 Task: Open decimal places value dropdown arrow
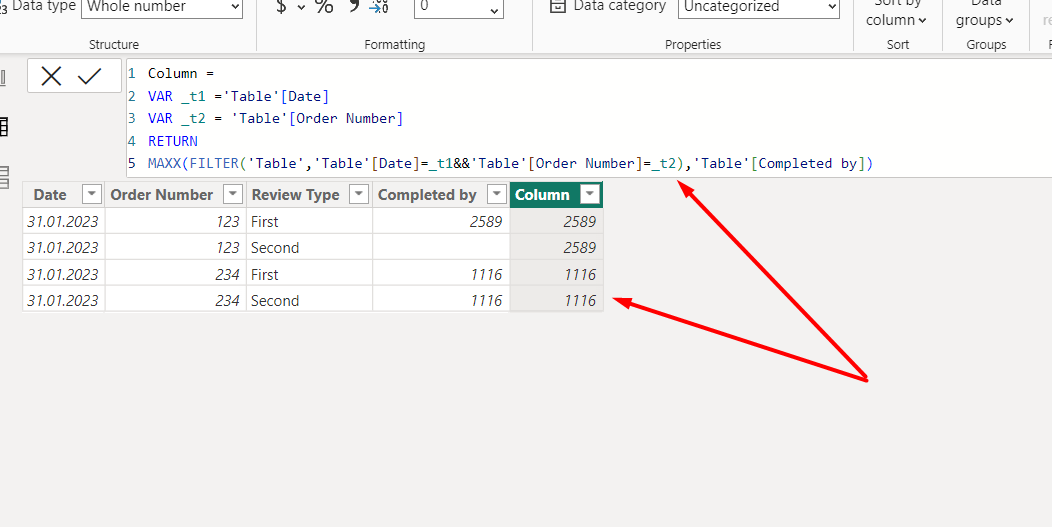pos(494,10)
